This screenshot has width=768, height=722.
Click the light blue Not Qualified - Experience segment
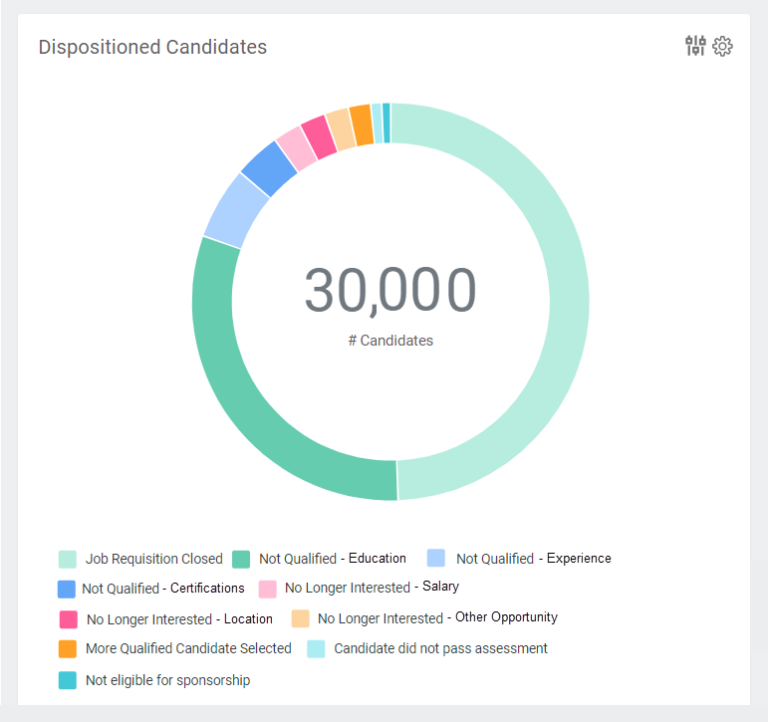click(237, 209)
